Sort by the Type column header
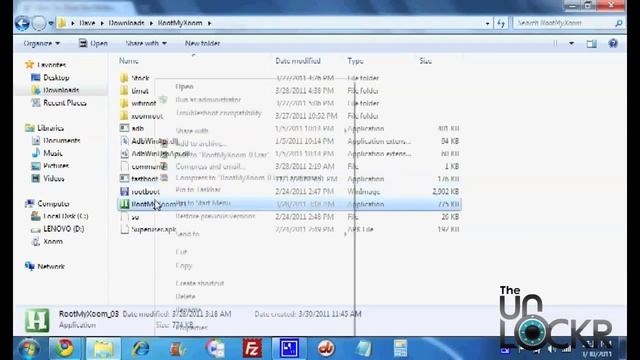Viewport: 640px width, 360px height. point(355,61)
